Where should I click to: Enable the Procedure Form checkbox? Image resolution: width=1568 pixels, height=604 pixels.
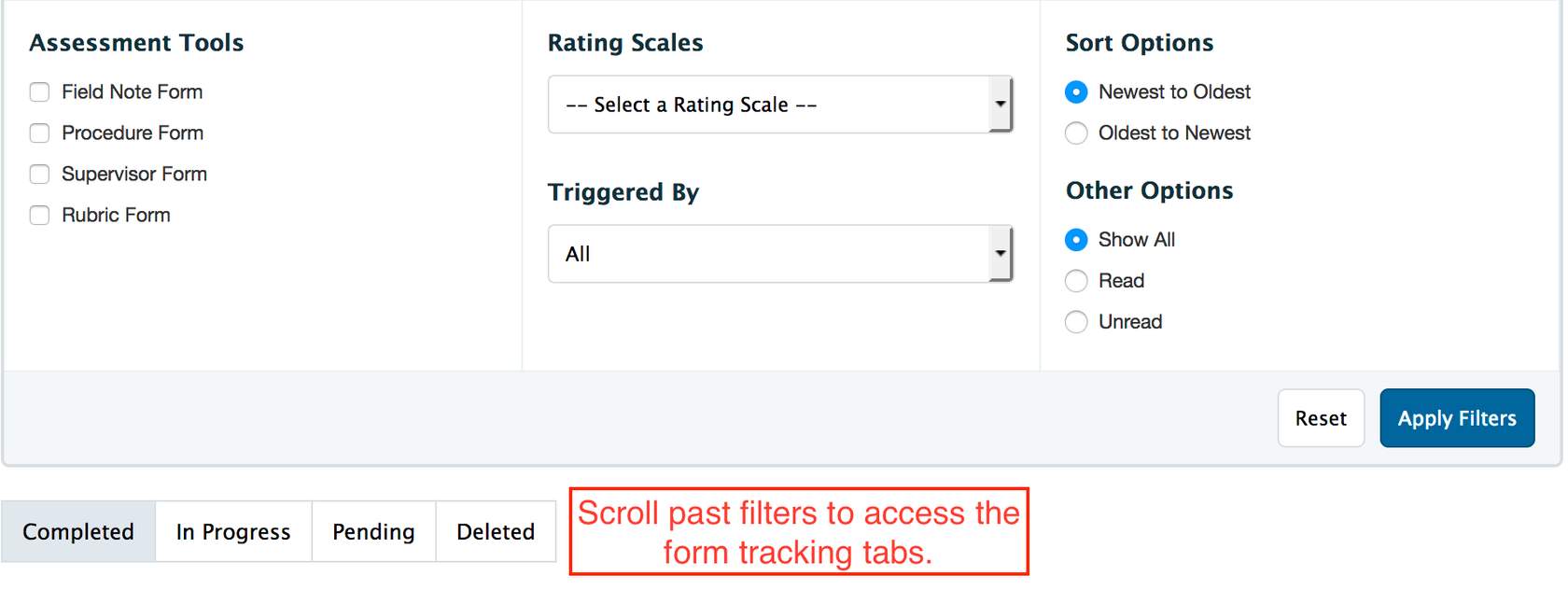[39, 133]
